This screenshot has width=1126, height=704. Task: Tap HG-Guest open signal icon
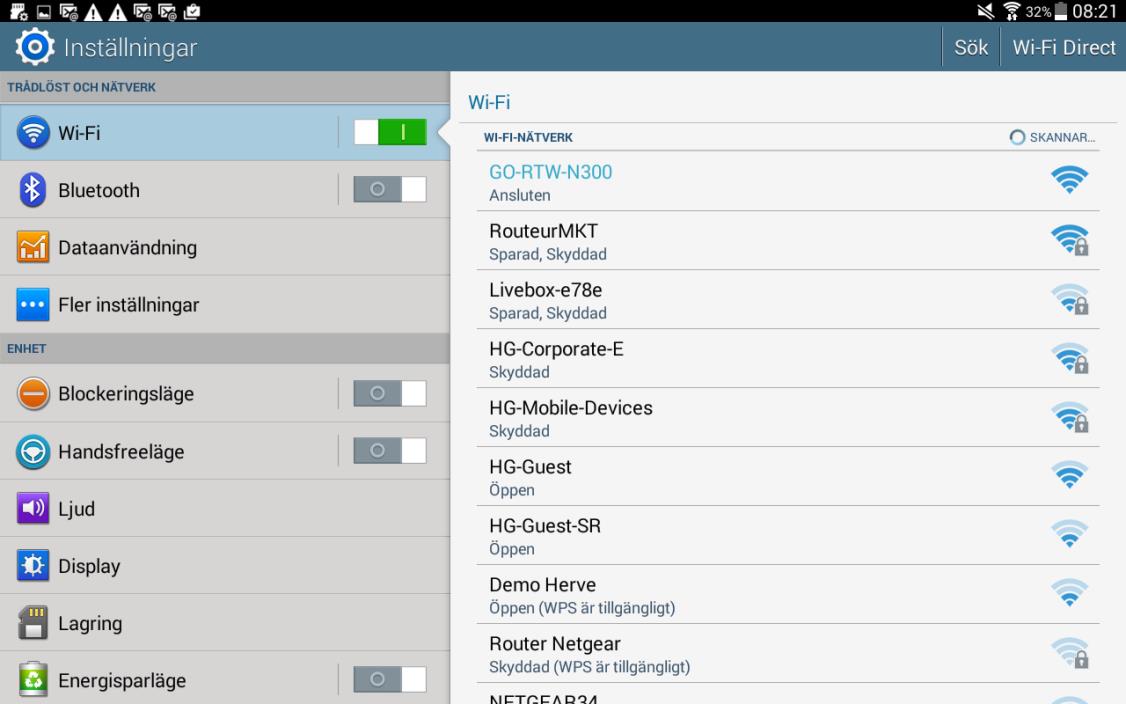[x=1069, y=475]
